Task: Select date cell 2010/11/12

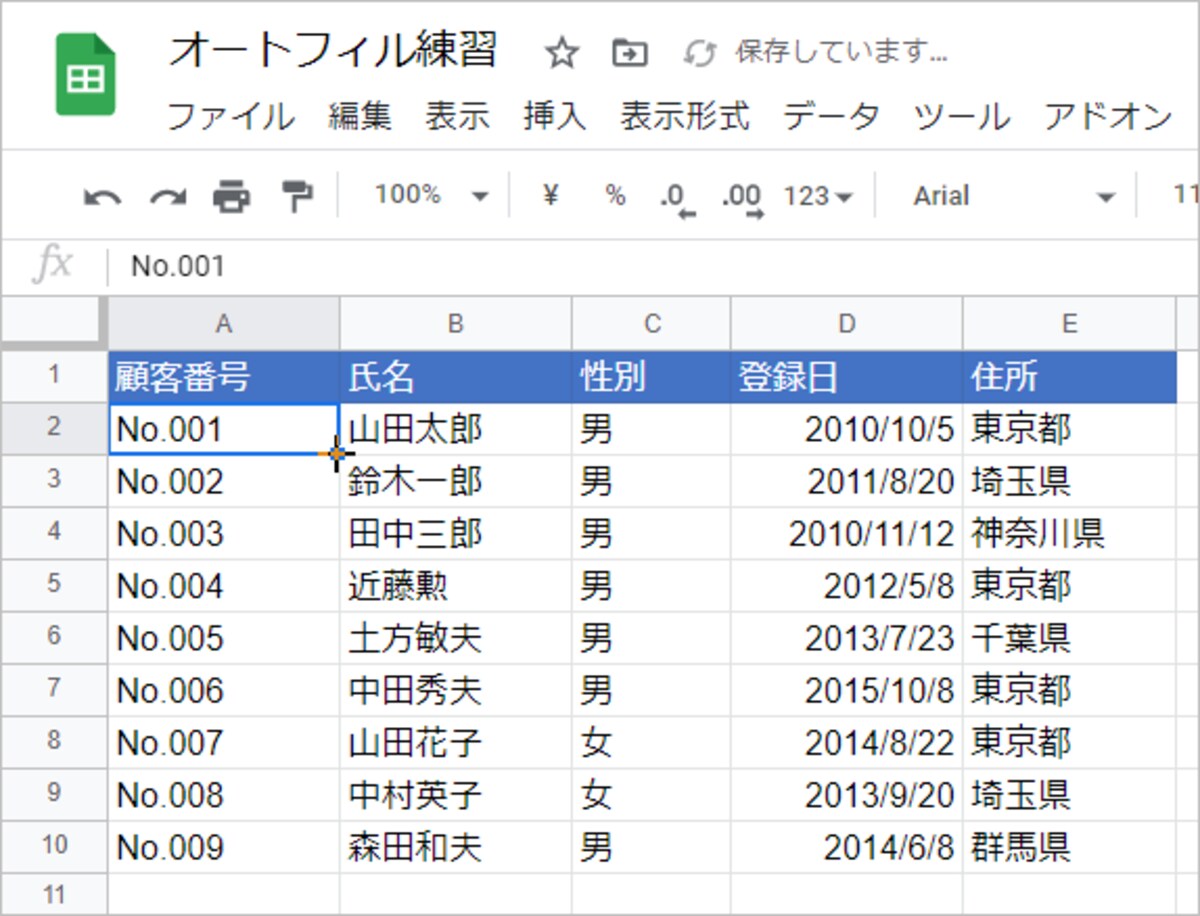Action: [x=846, y=533]
